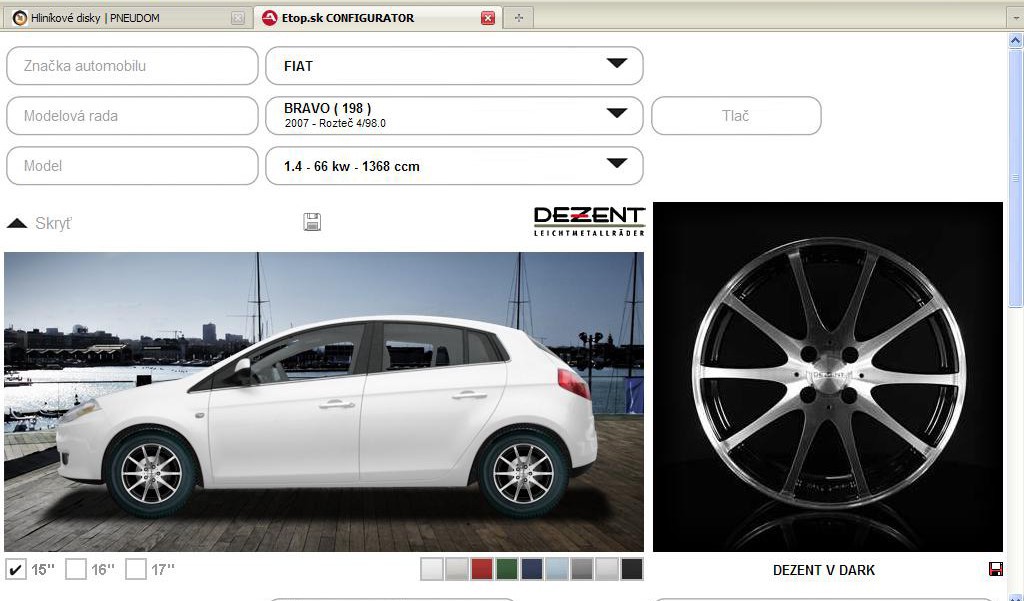Click the gray save icon above the car image

[x=312, y=222]
